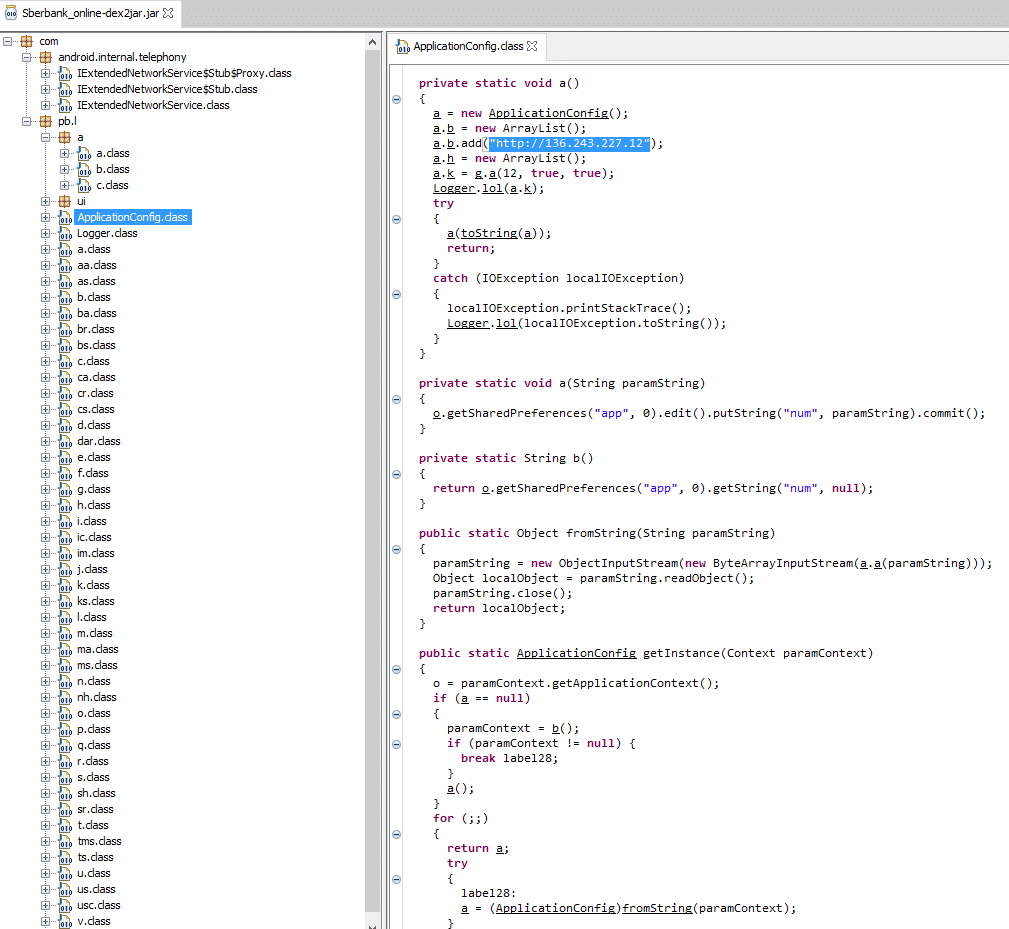Click the class icon of ic.class
Viewport: 1009px width, 929px height.
click(x=64, y=538)
